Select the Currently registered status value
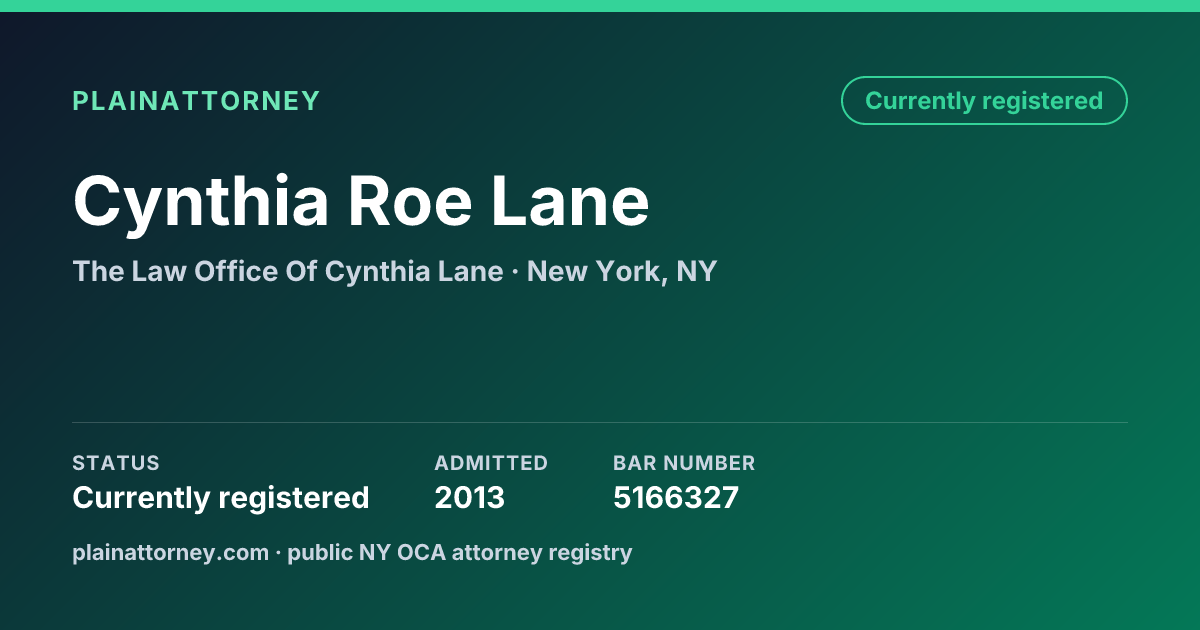The height and width of the screenshot is (630, 1200). [x=221, y=497]
